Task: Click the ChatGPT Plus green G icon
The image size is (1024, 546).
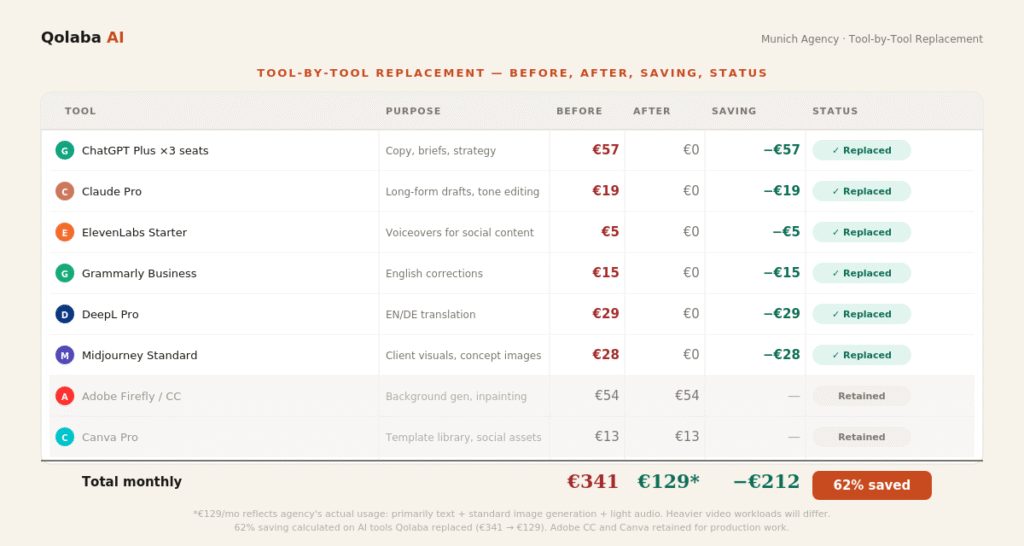Action: pyautogui.click(x=65, y=150)
